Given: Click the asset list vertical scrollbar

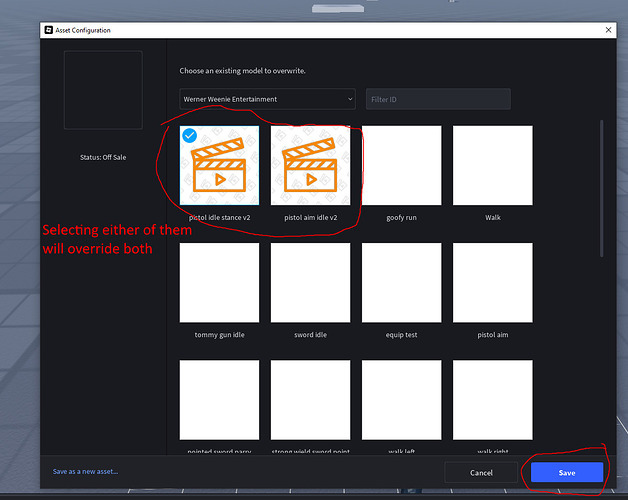Looking at the screenshot, I should coord(601,188).
